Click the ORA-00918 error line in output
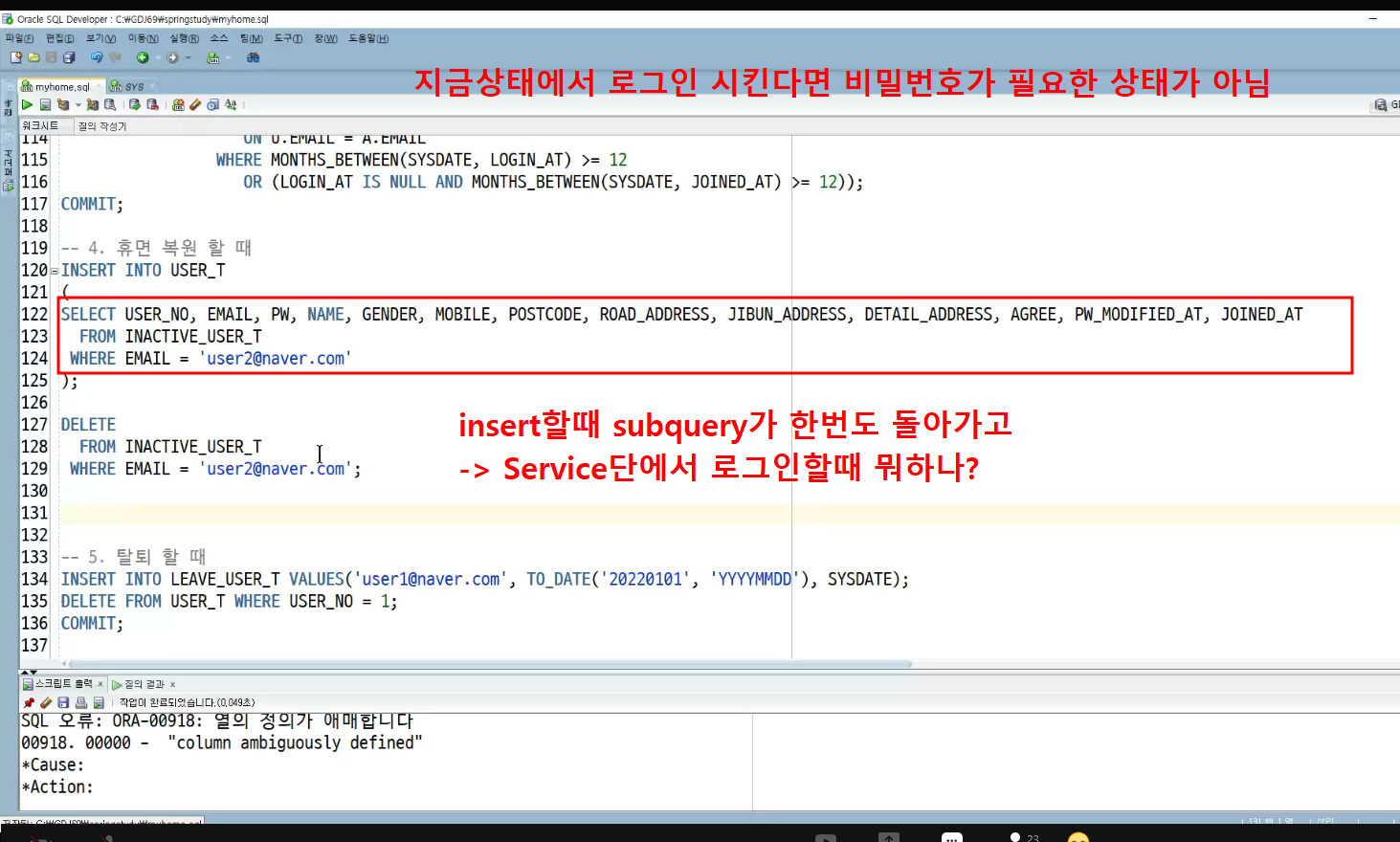 [217, 720]
